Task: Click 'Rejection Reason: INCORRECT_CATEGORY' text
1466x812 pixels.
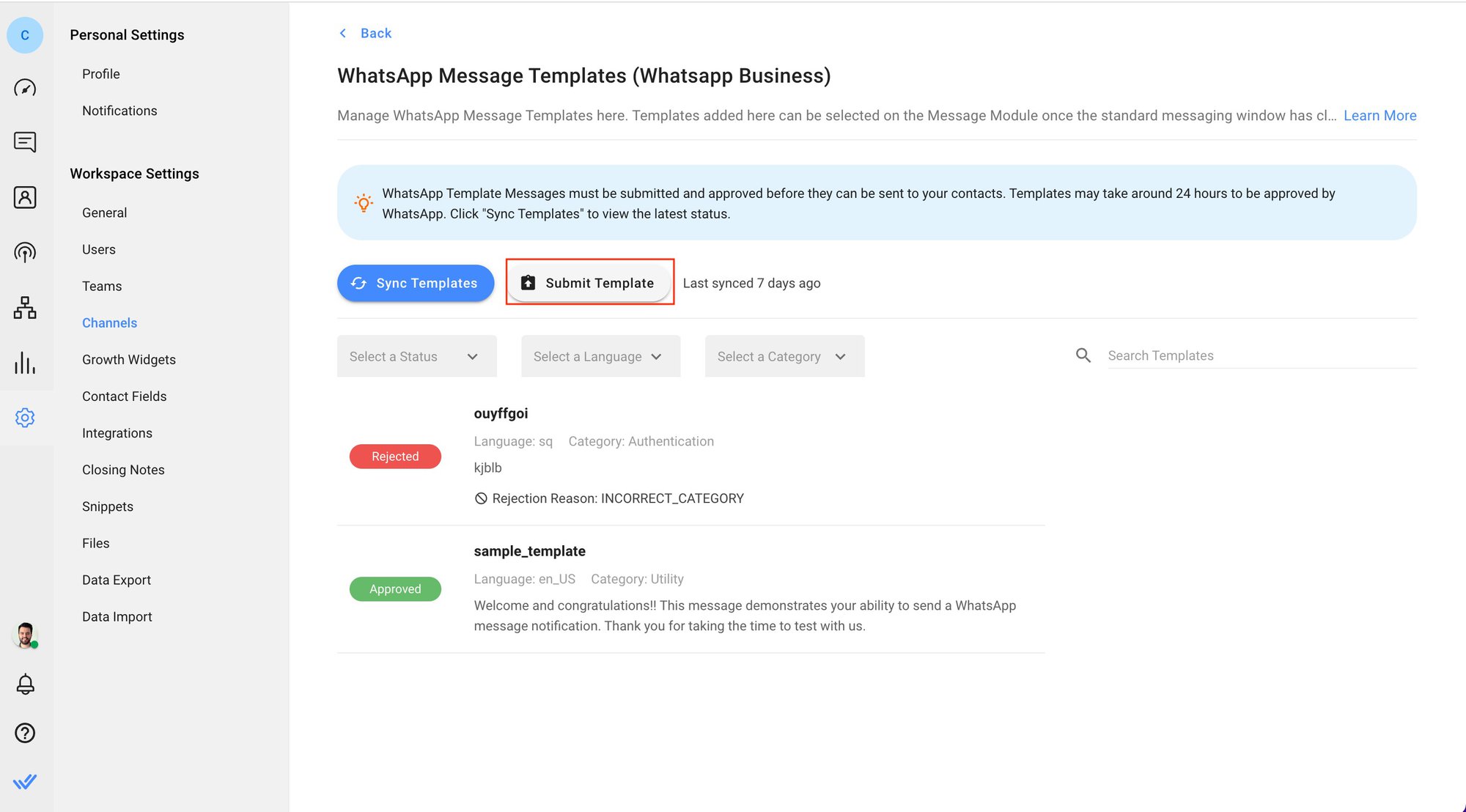Action: 618,498
